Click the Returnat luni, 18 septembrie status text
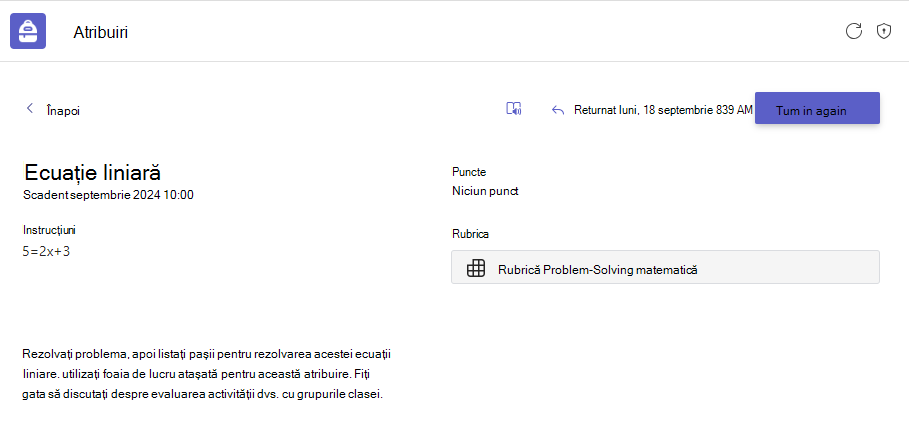 [663, 110]
